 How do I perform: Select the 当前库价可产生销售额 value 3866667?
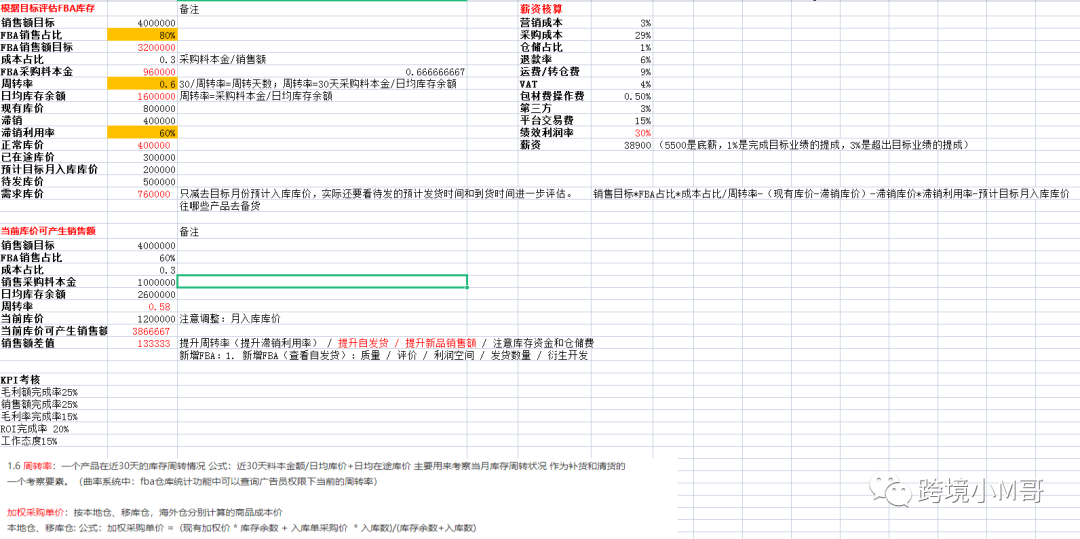point(143,331)
